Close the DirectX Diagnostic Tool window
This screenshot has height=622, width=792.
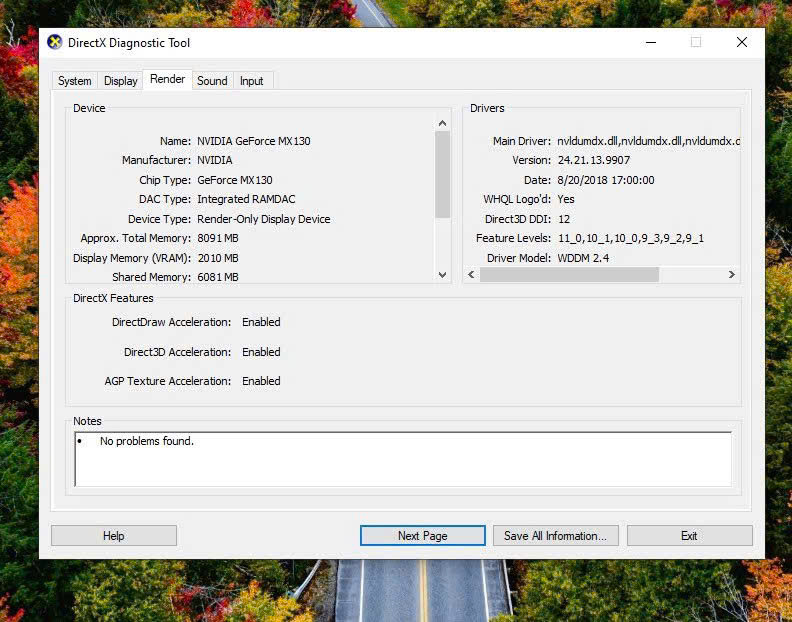coord(741,42)
